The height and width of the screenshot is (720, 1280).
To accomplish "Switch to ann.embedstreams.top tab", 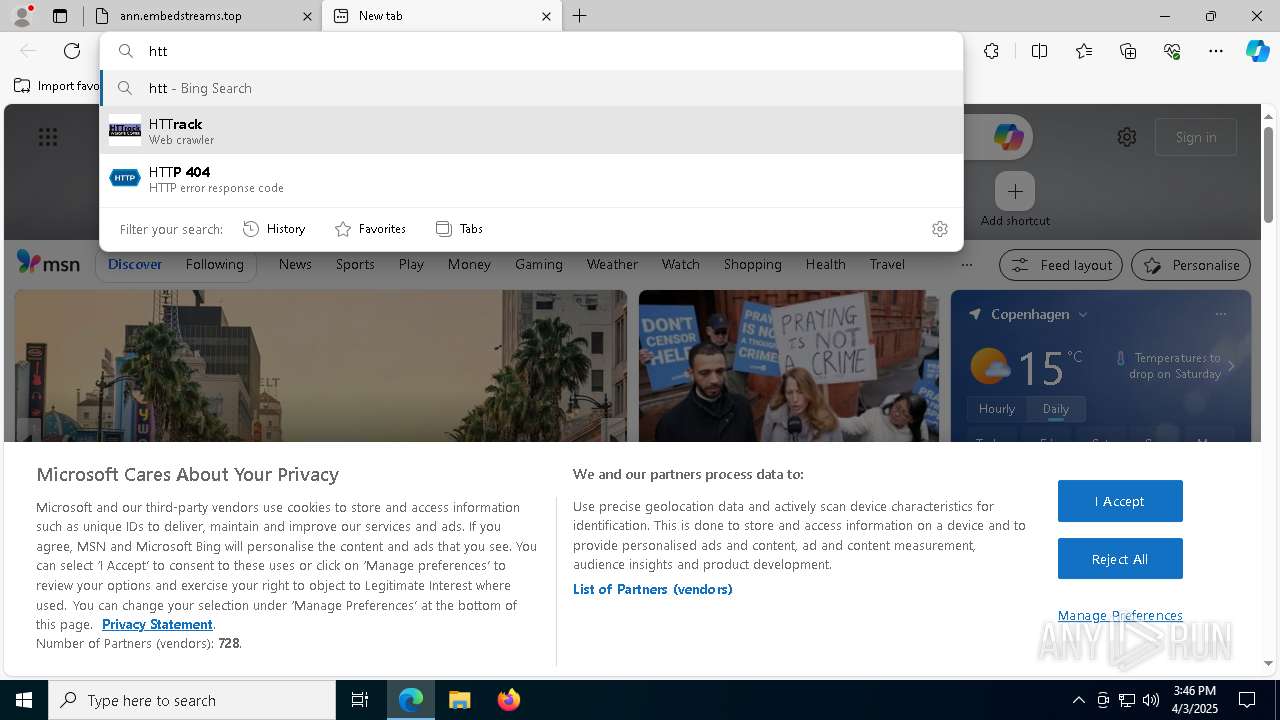I will 200,16.
